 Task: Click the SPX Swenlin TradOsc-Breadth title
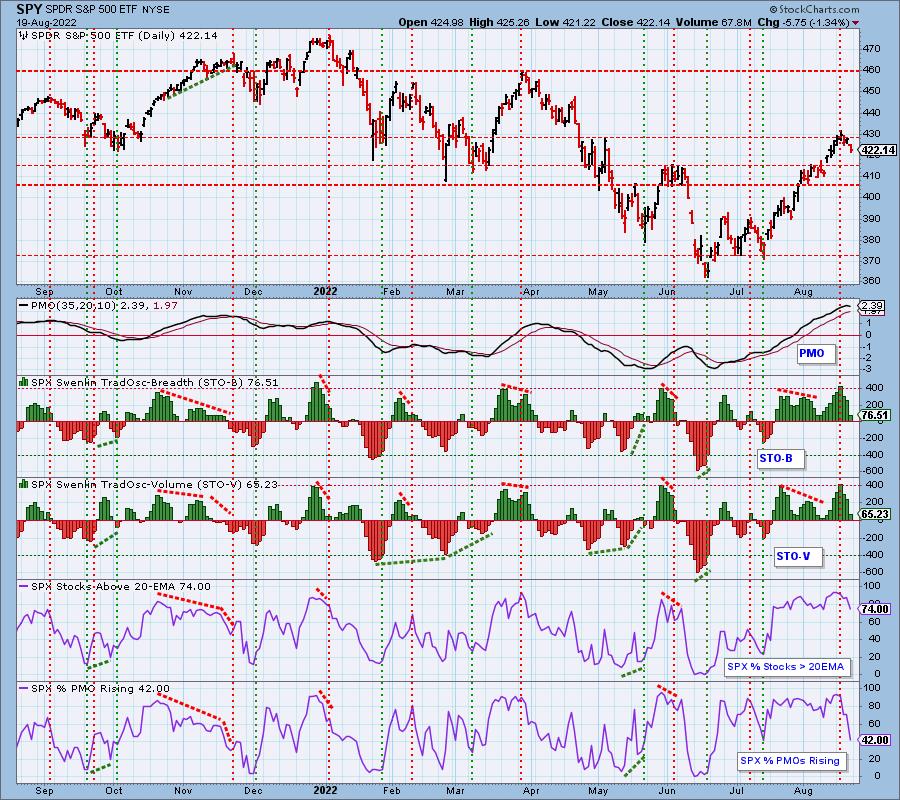pyautogui.click(x=155, y=382)
